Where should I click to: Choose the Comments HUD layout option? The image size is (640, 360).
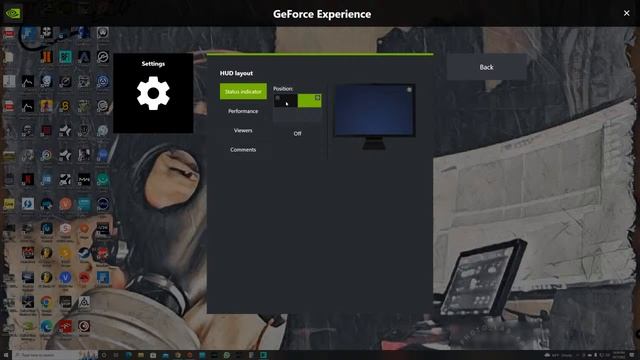[243, 149]
